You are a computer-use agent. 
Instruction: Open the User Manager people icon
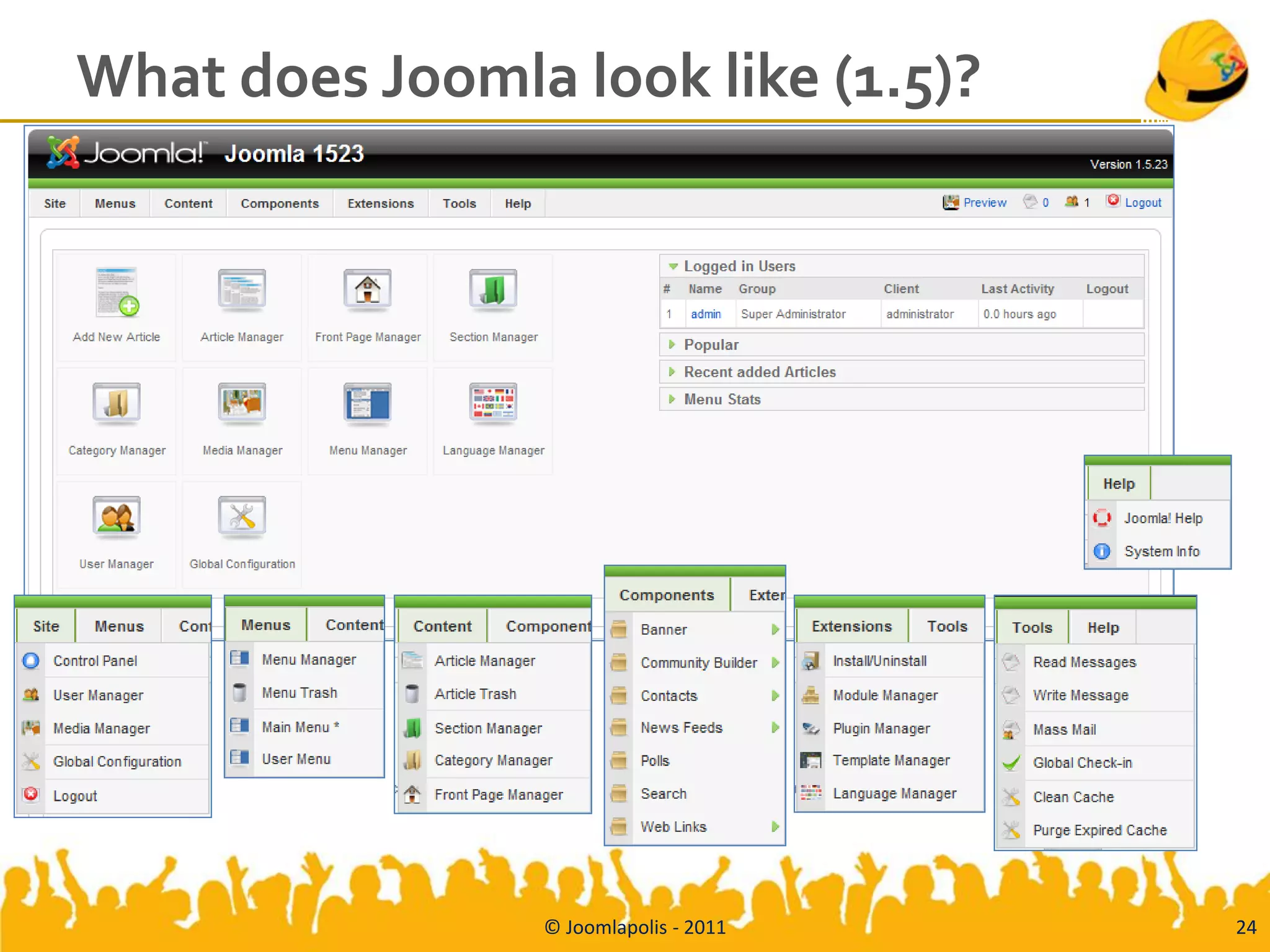coord(117,517)
